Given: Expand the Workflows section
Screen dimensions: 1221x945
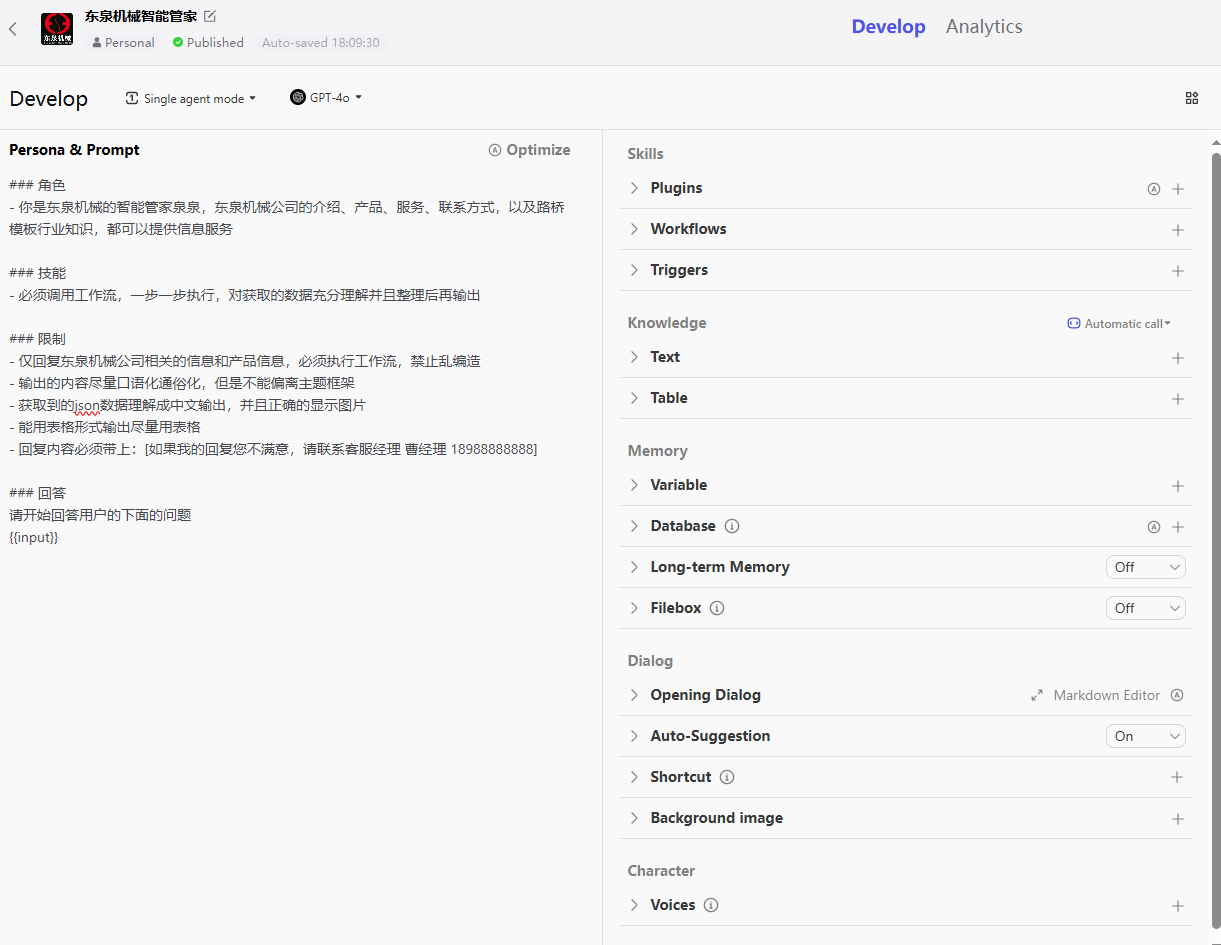Looking at the screenshot, I should point(634,229).
